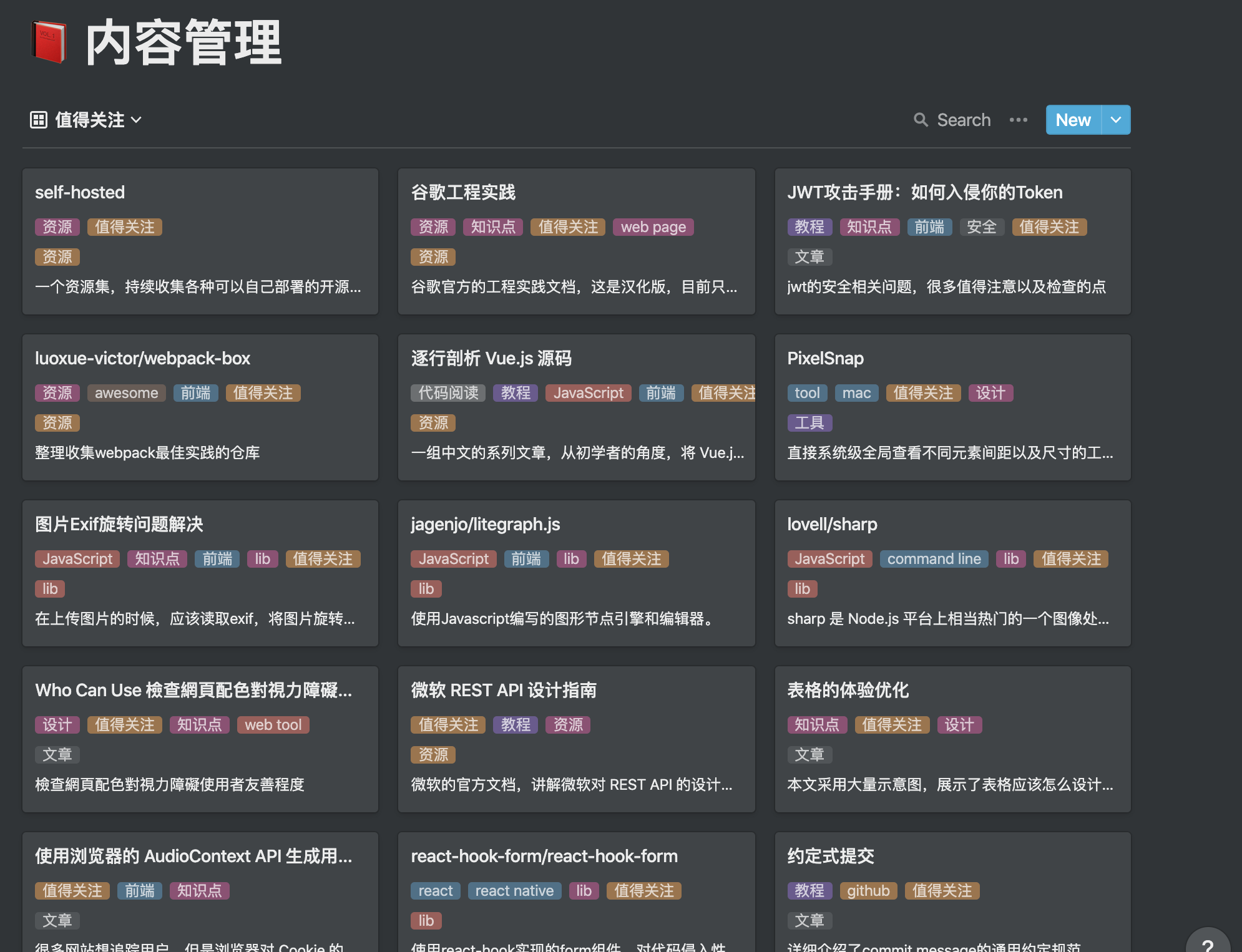Click the Search magnifier icon
Viewport: 1242px width, 952px height.
tap(921, 120)
